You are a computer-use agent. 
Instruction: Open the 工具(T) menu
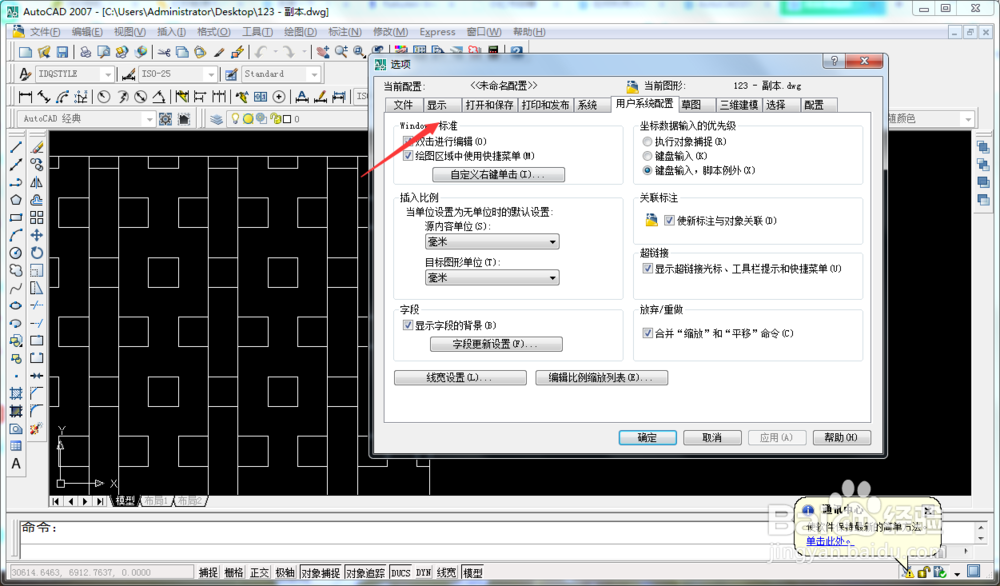257,32
